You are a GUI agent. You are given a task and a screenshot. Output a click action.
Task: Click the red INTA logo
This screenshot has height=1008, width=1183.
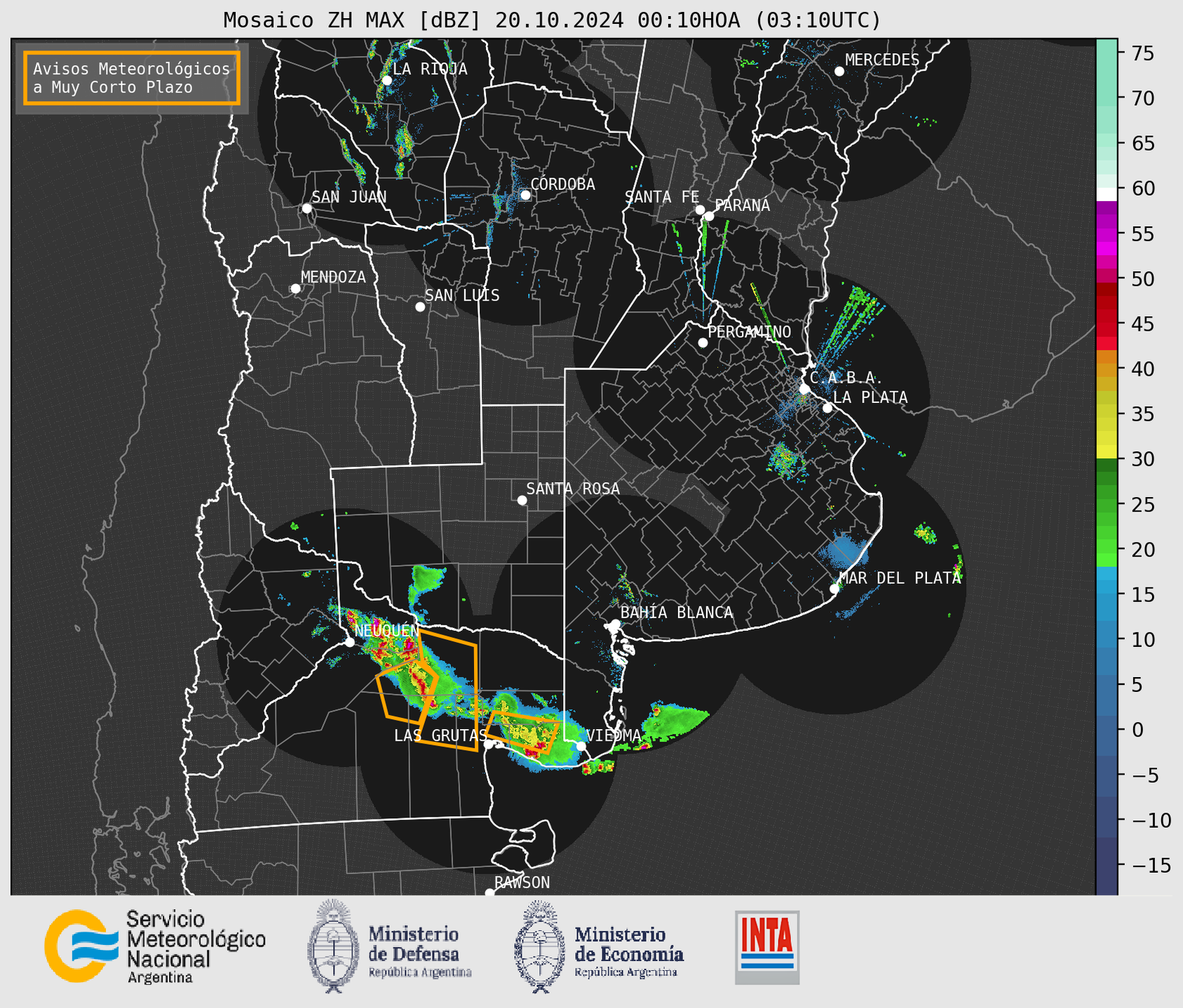pos(767,947)
